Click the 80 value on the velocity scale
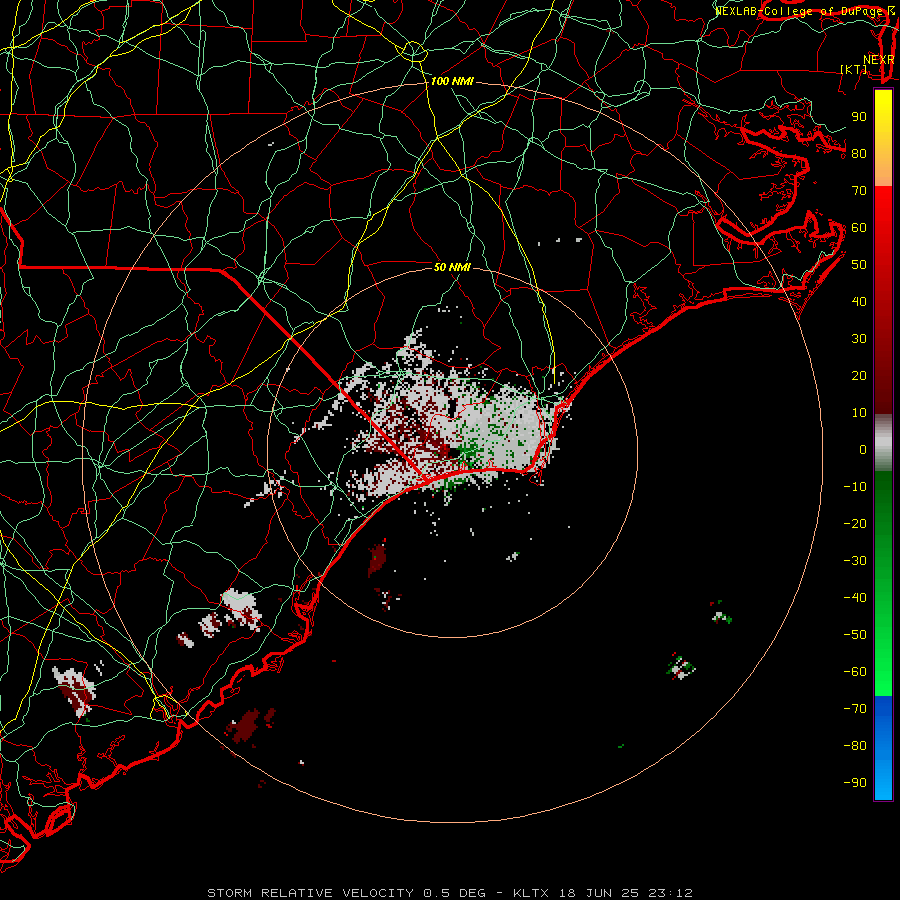Image resolution: width=900 pixels, height=900 pixels. (x=859, y=154)
